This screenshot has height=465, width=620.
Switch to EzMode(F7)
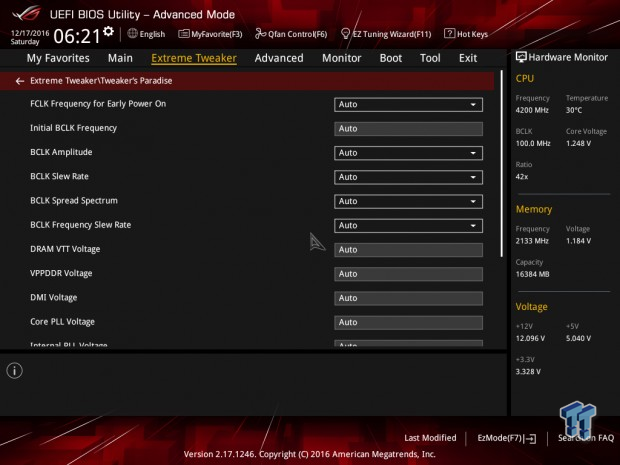coord(507,438)
